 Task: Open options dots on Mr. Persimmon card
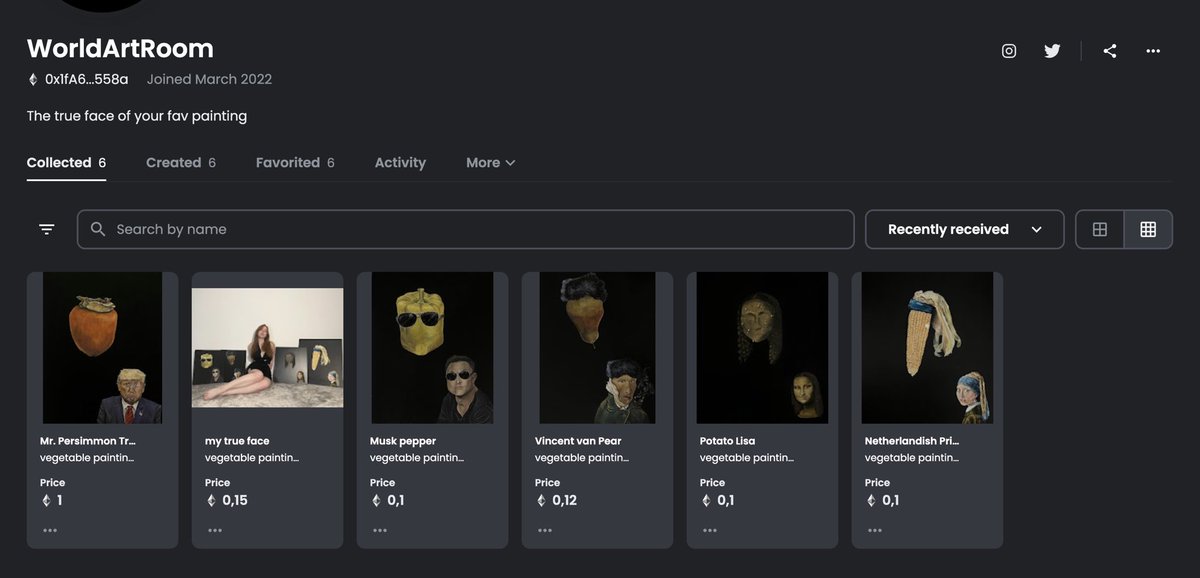point(50,530)
